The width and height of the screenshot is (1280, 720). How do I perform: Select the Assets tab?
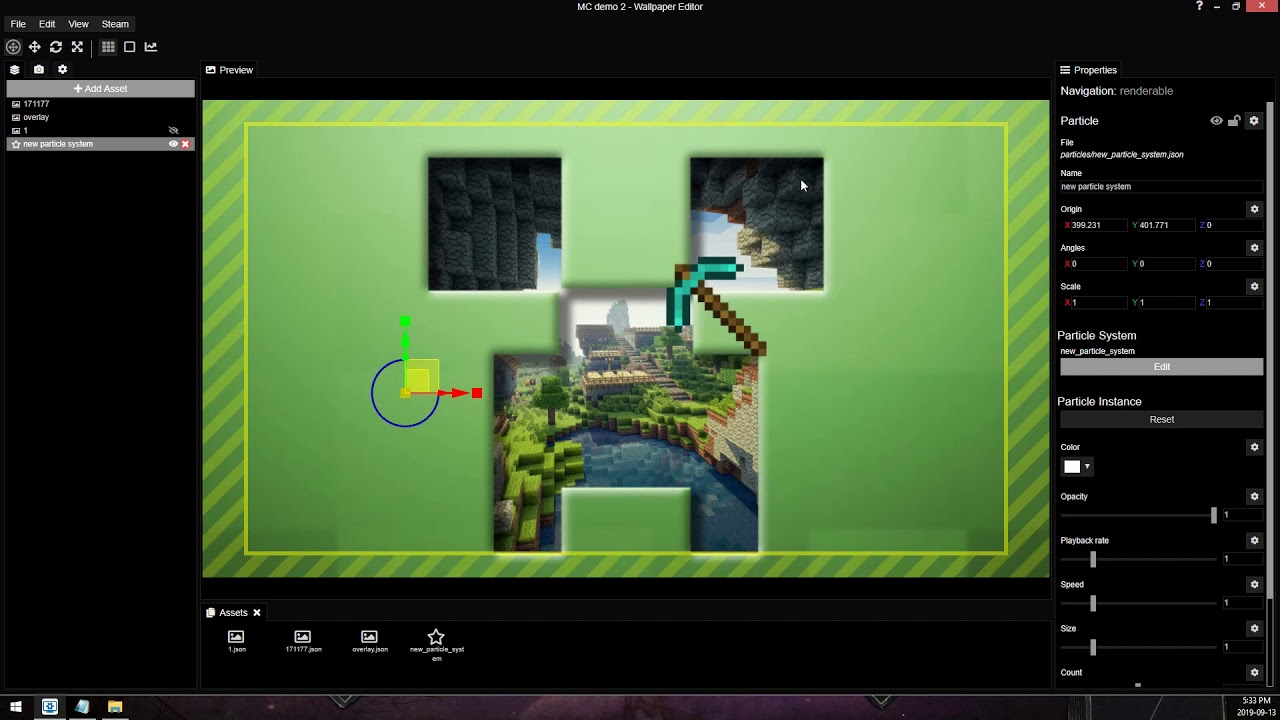point(227,613)
